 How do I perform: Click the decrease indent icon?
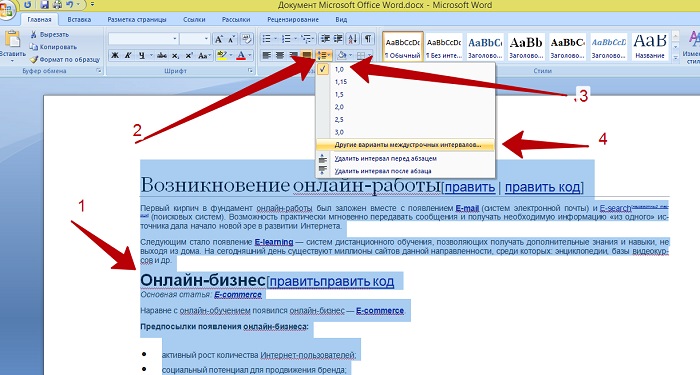click(326, 39)
